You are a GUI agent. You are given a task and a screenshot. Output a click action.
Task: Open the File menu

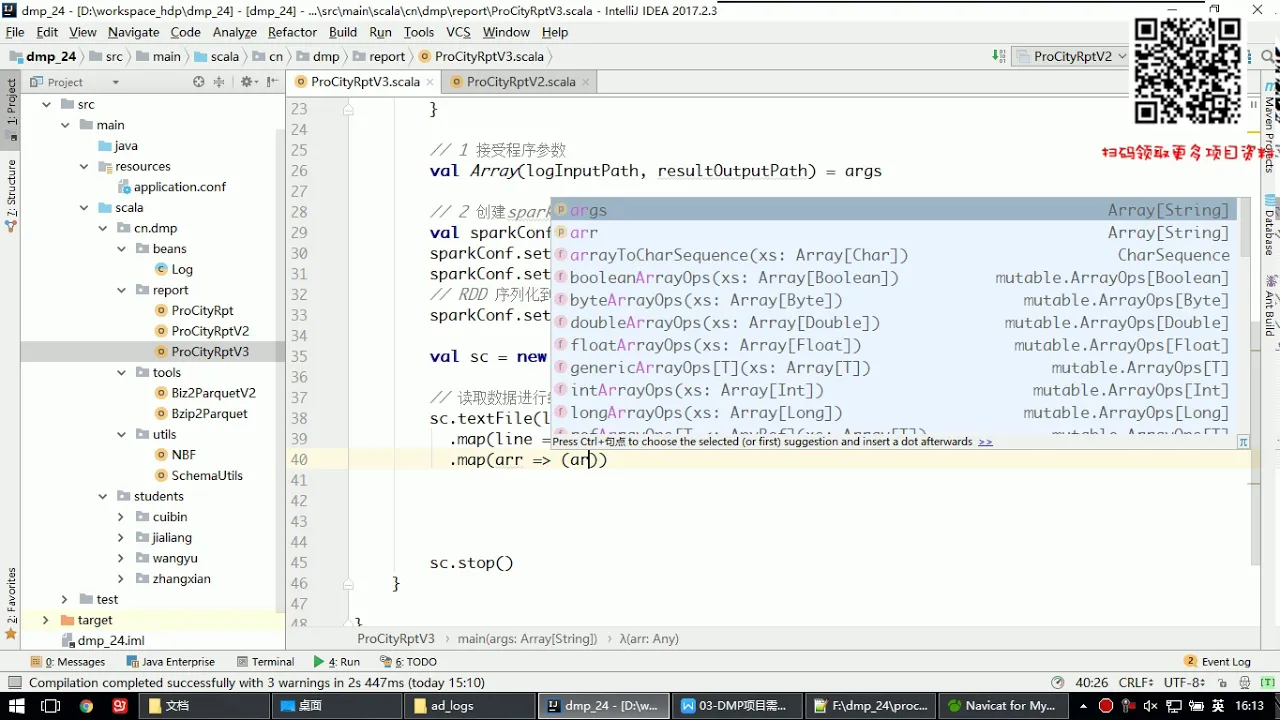(x=15, y=32)
